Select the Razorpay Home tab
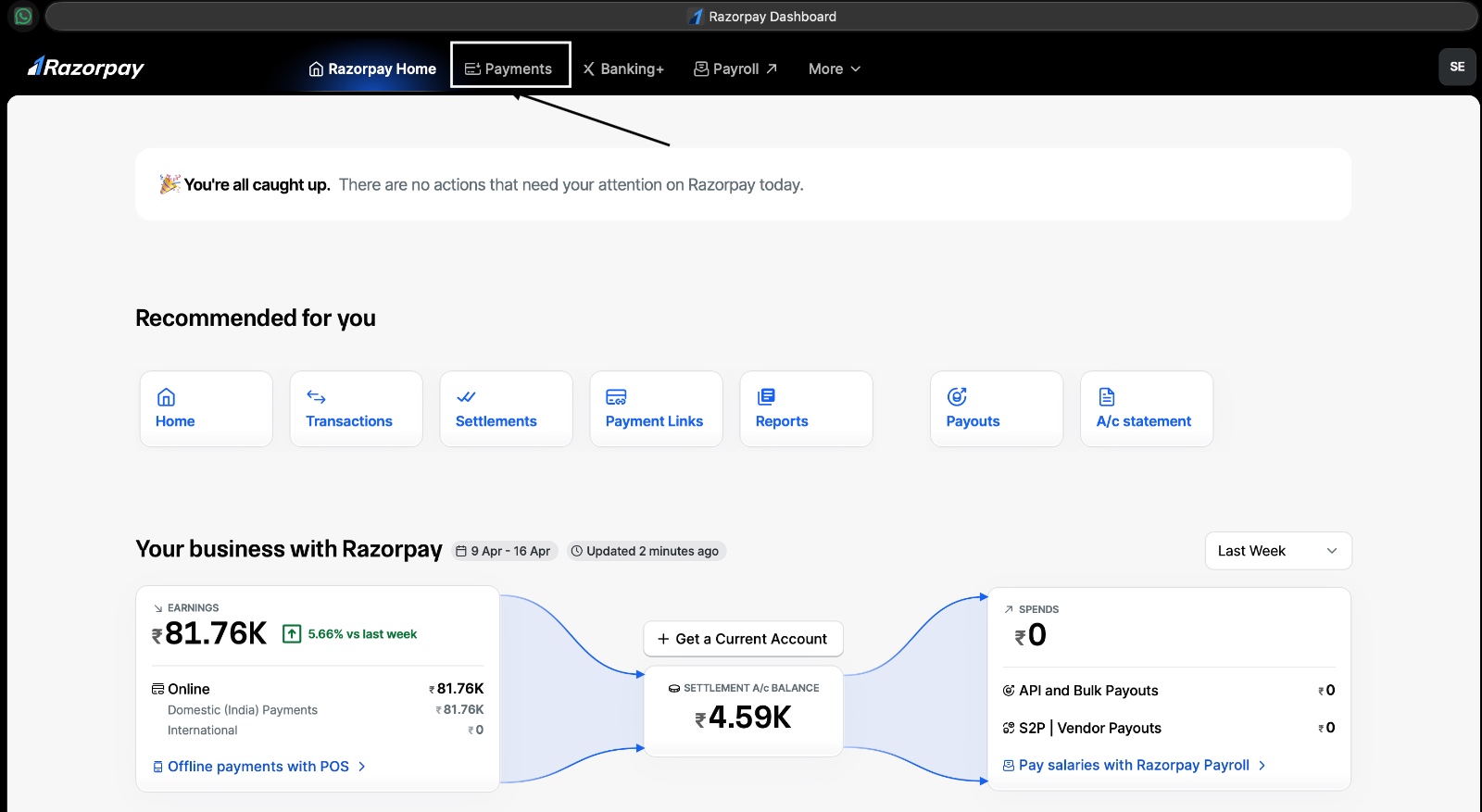This screenshot has width=1482, height=812. (x=372, y=69)
